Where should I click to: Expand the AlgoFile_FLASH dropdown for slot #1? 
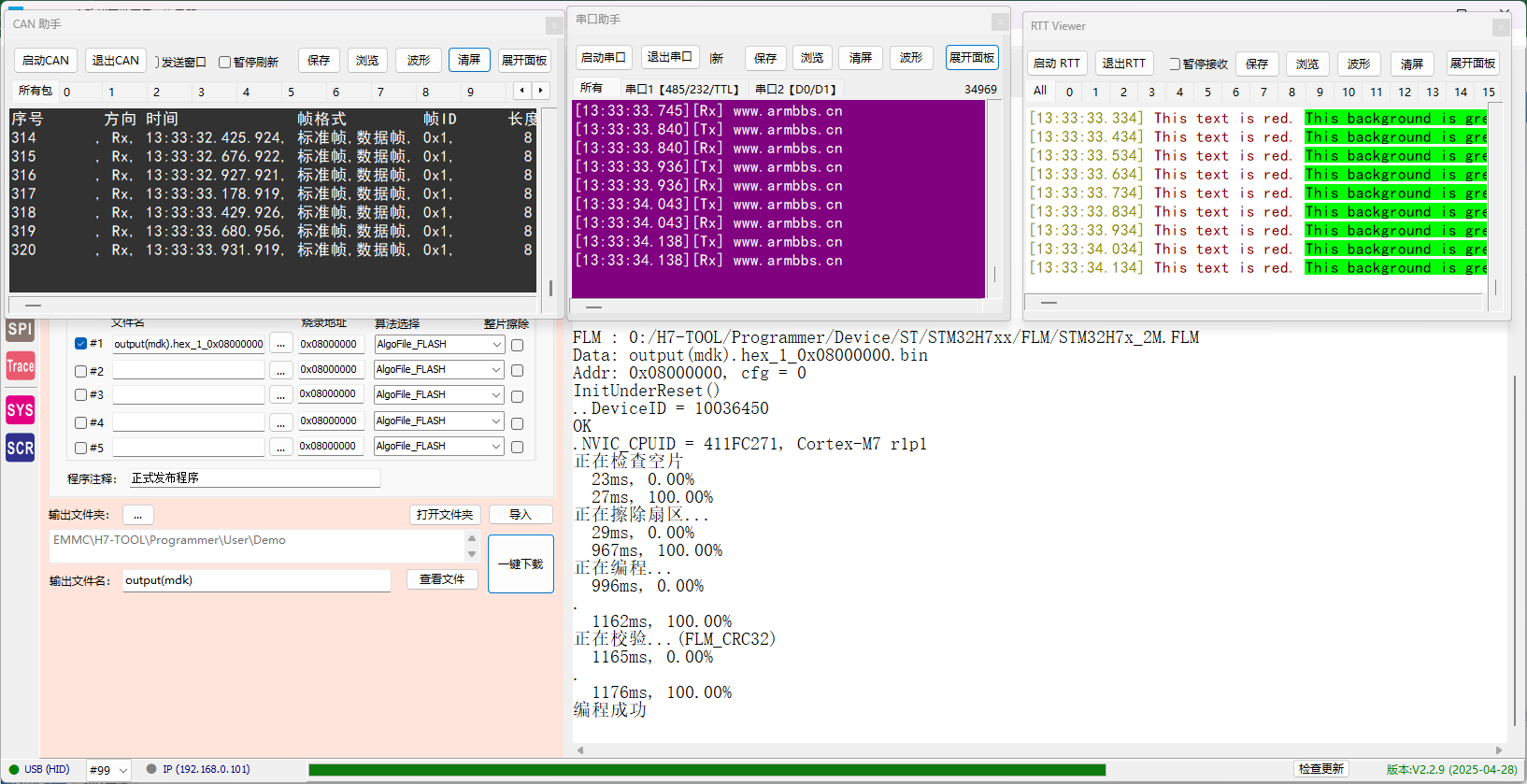[x=439, y=344]
